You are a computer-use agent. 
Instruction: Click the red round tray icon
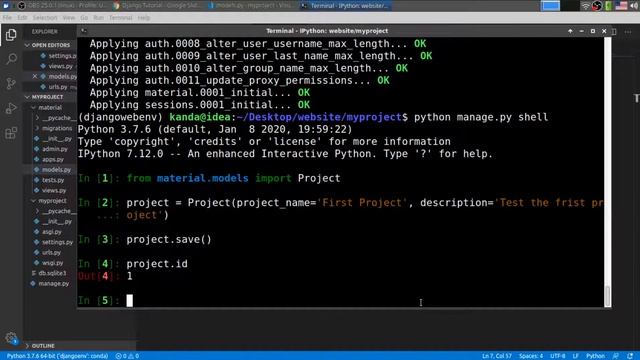(x=597, y=6)
